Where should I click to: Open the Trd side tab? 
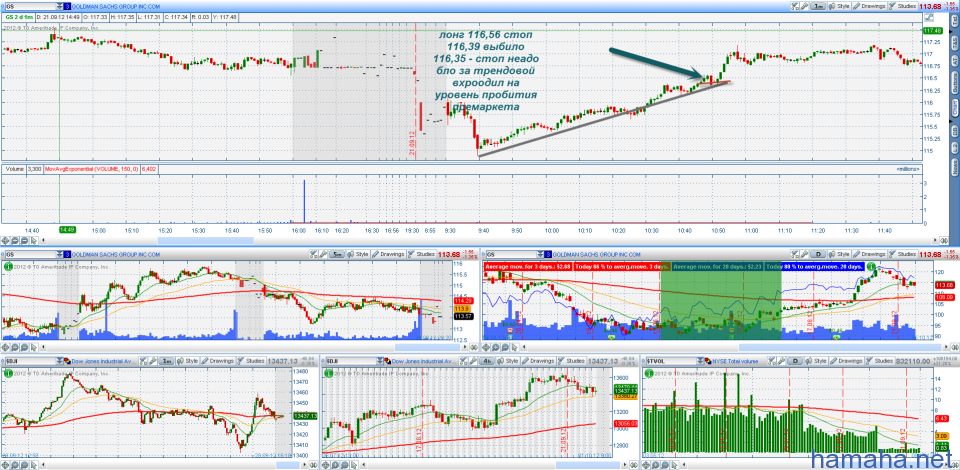(x=954, y=22)
